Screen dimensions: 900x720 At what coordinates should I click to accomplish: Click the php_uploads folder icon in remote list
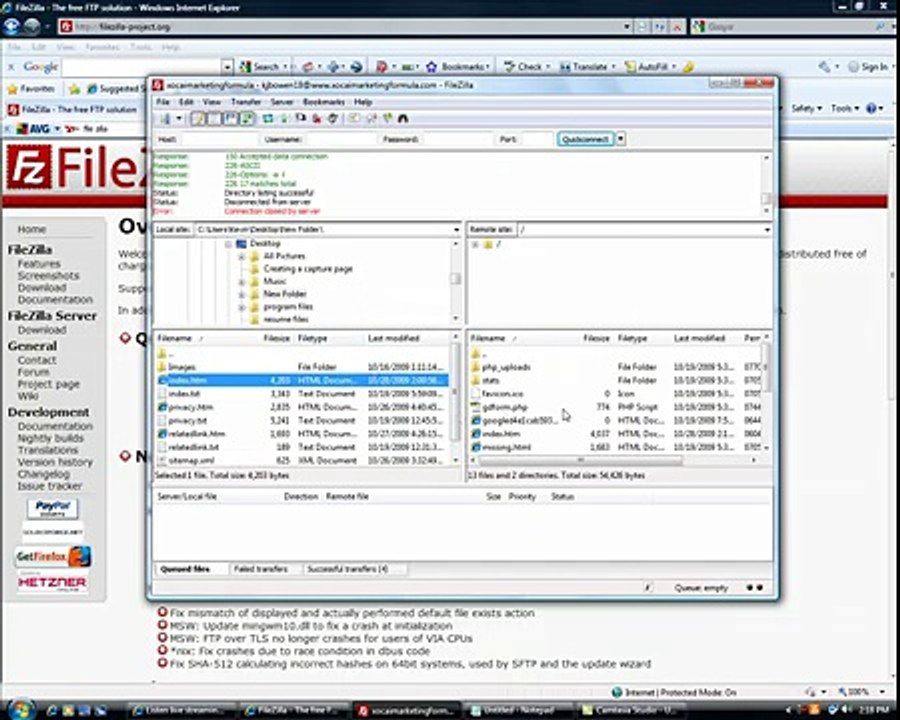tap(475, 366)
